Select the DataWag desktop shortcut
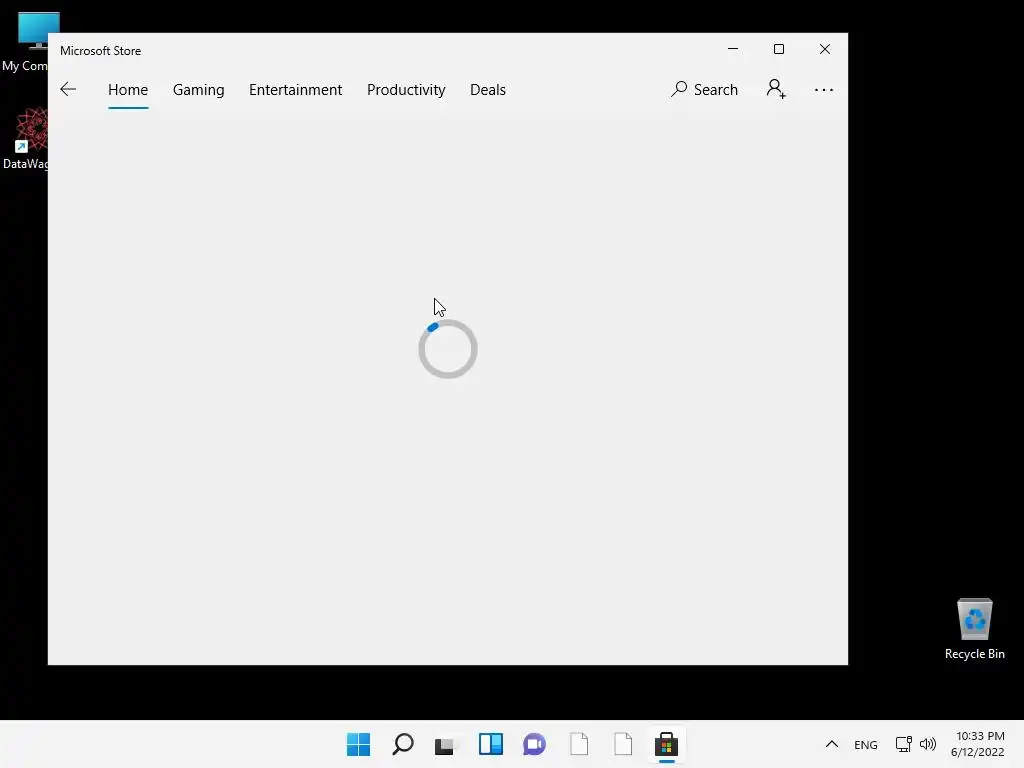 pos(25,138)
